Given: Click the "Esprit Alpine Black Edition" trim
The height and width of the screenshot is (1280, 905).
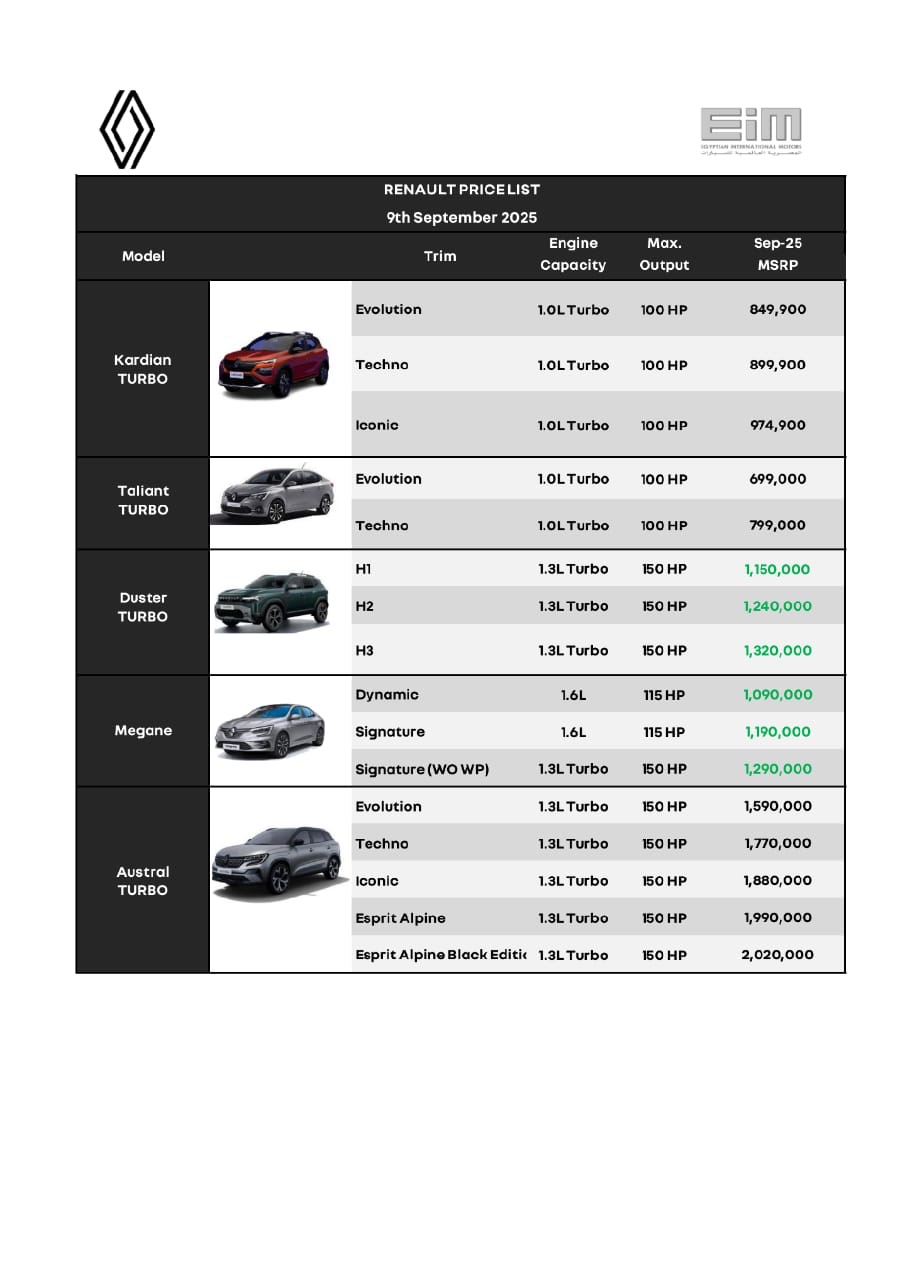Looking at the screenshot, I should click(x=441, y=955).
